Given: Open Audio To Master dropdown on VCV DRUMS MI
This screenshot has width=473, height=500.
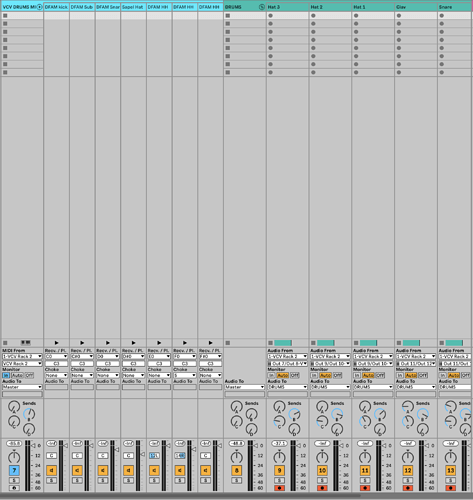Looking at the screenshot, I should [22, 387].
